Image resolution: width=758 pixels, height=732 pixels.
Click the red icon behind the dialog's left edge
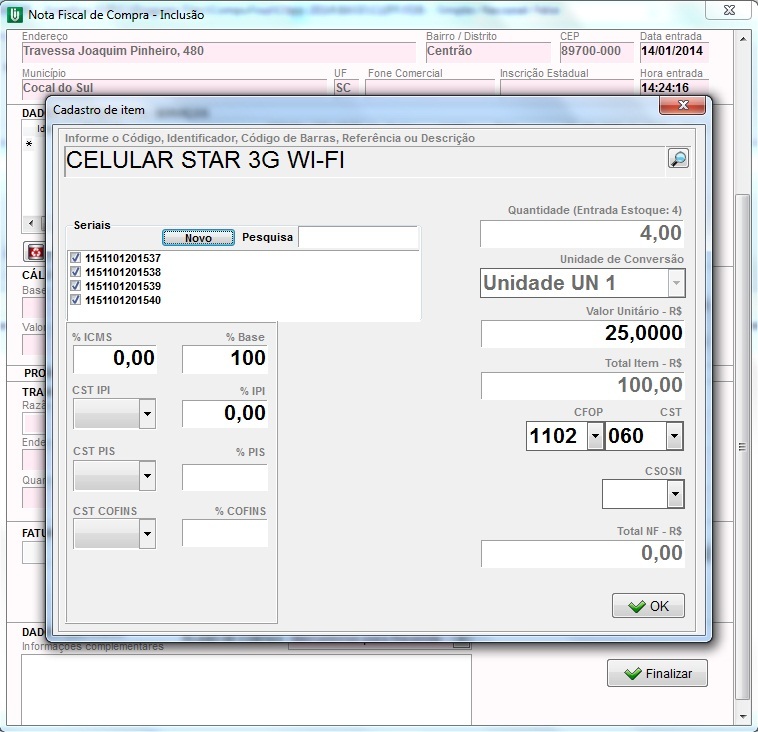tap(35, 252)
